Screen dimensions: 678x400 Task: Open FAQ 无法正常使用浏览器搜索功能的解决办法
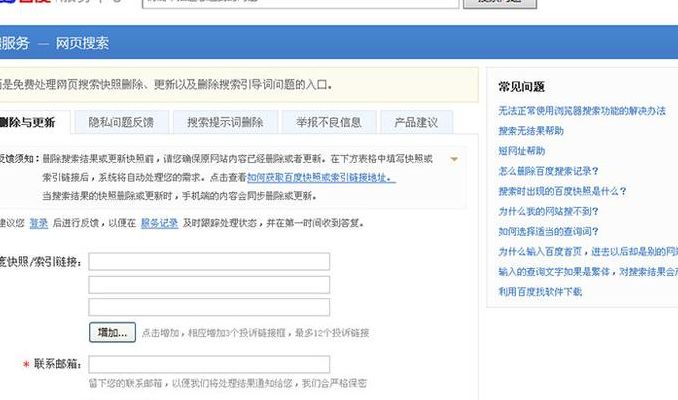coord(582,111)
